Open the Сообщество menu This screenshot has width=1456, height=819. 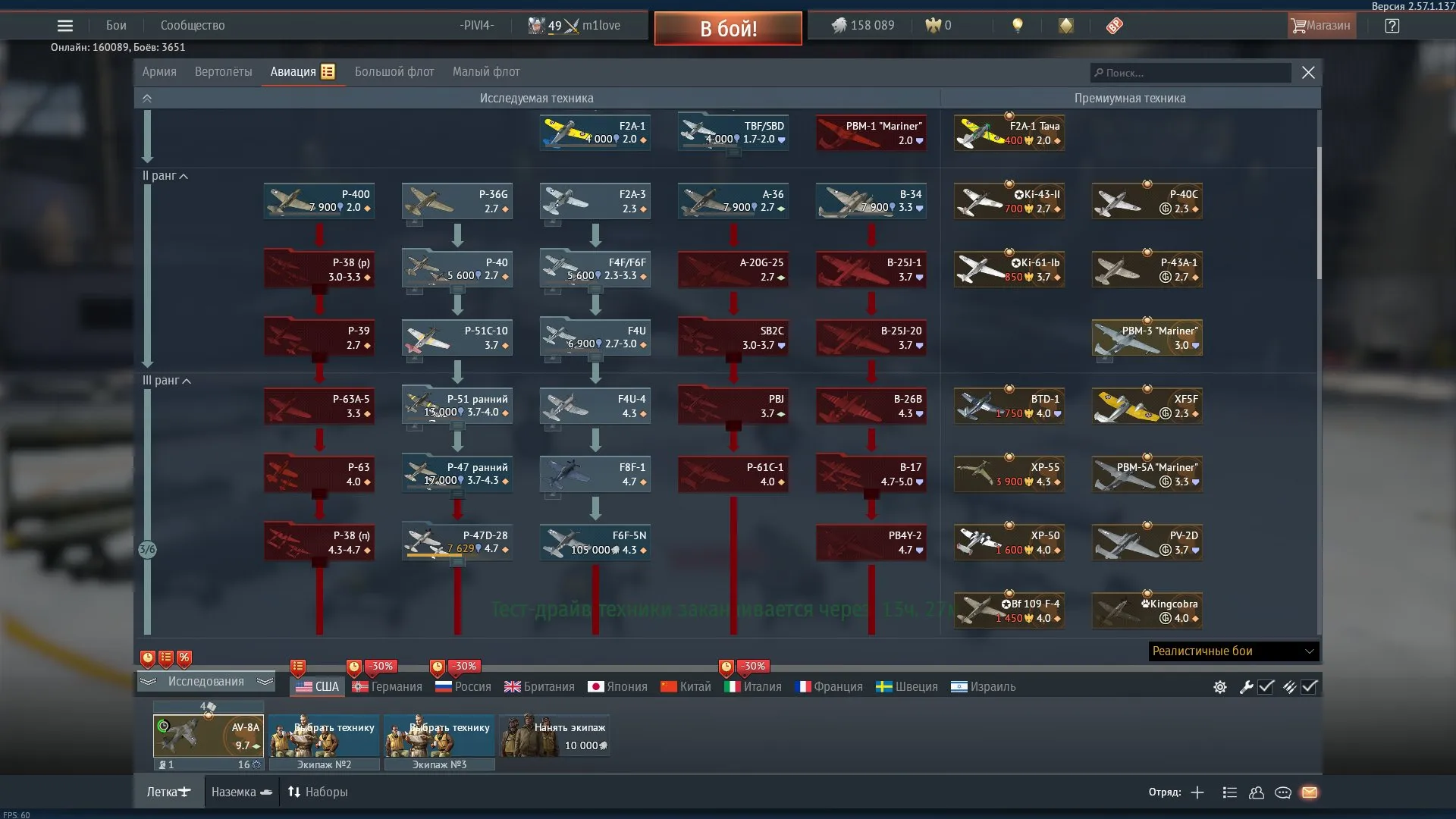[193, 26]
